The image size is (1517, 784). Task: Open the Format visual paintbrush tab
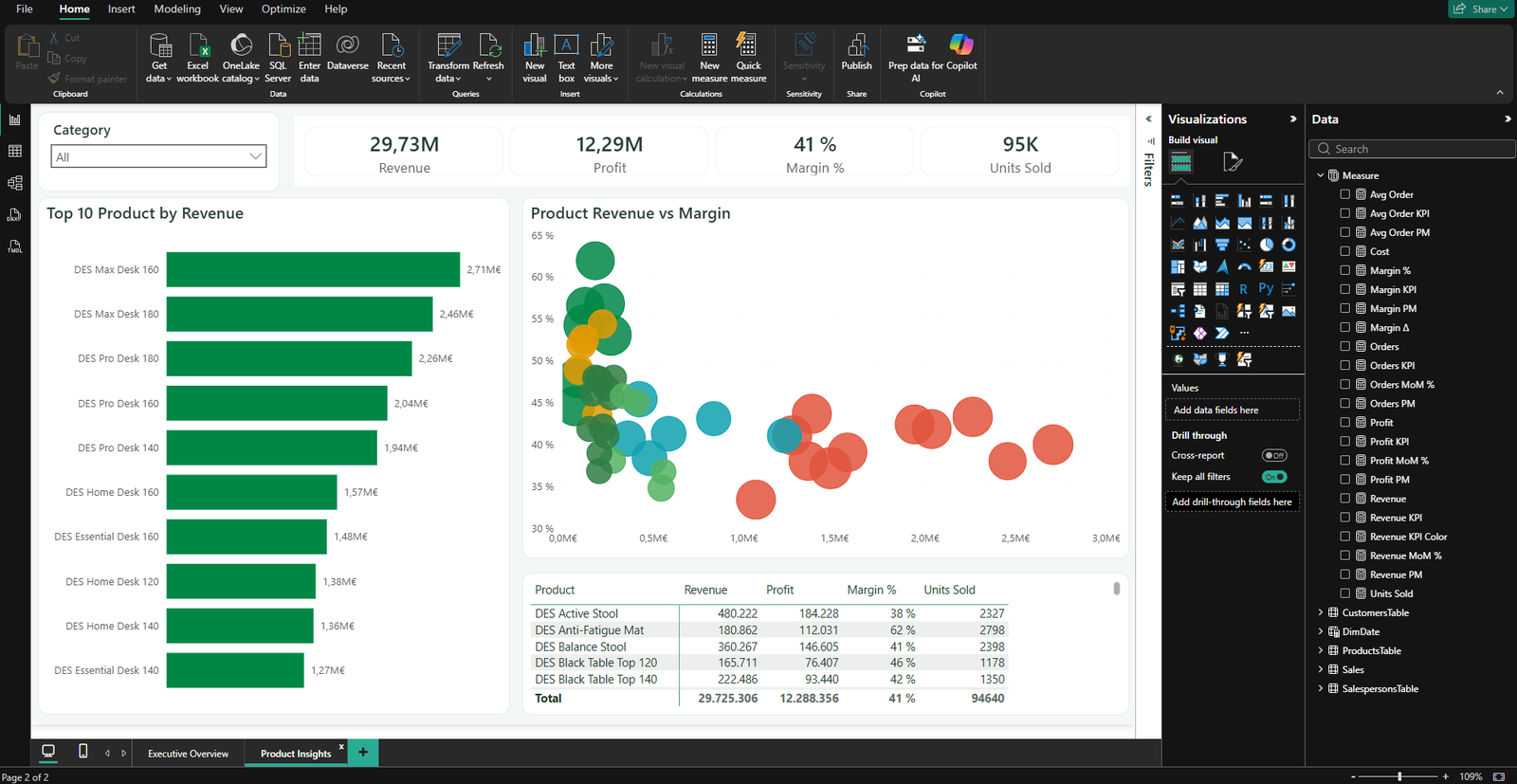1232,162
